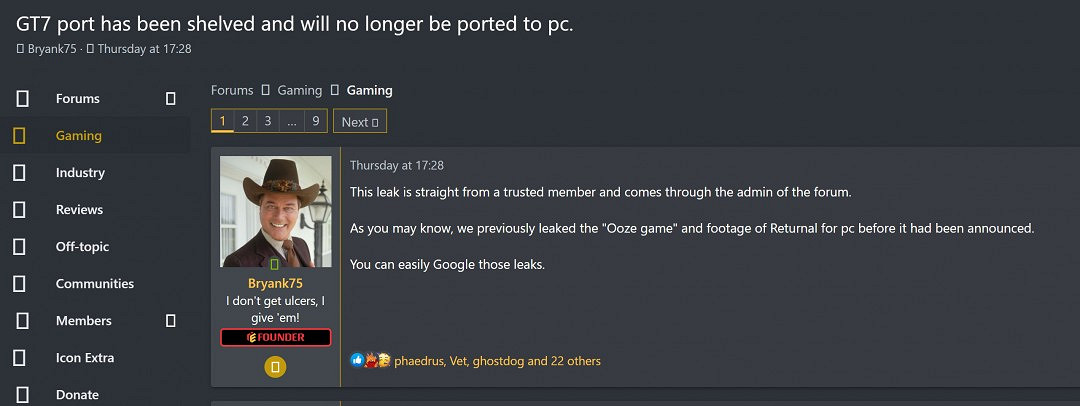Click the Icon Extra sidebar icon
Image resolution: width=1080 pixels, height=406 pixels.
coord(19,358)
